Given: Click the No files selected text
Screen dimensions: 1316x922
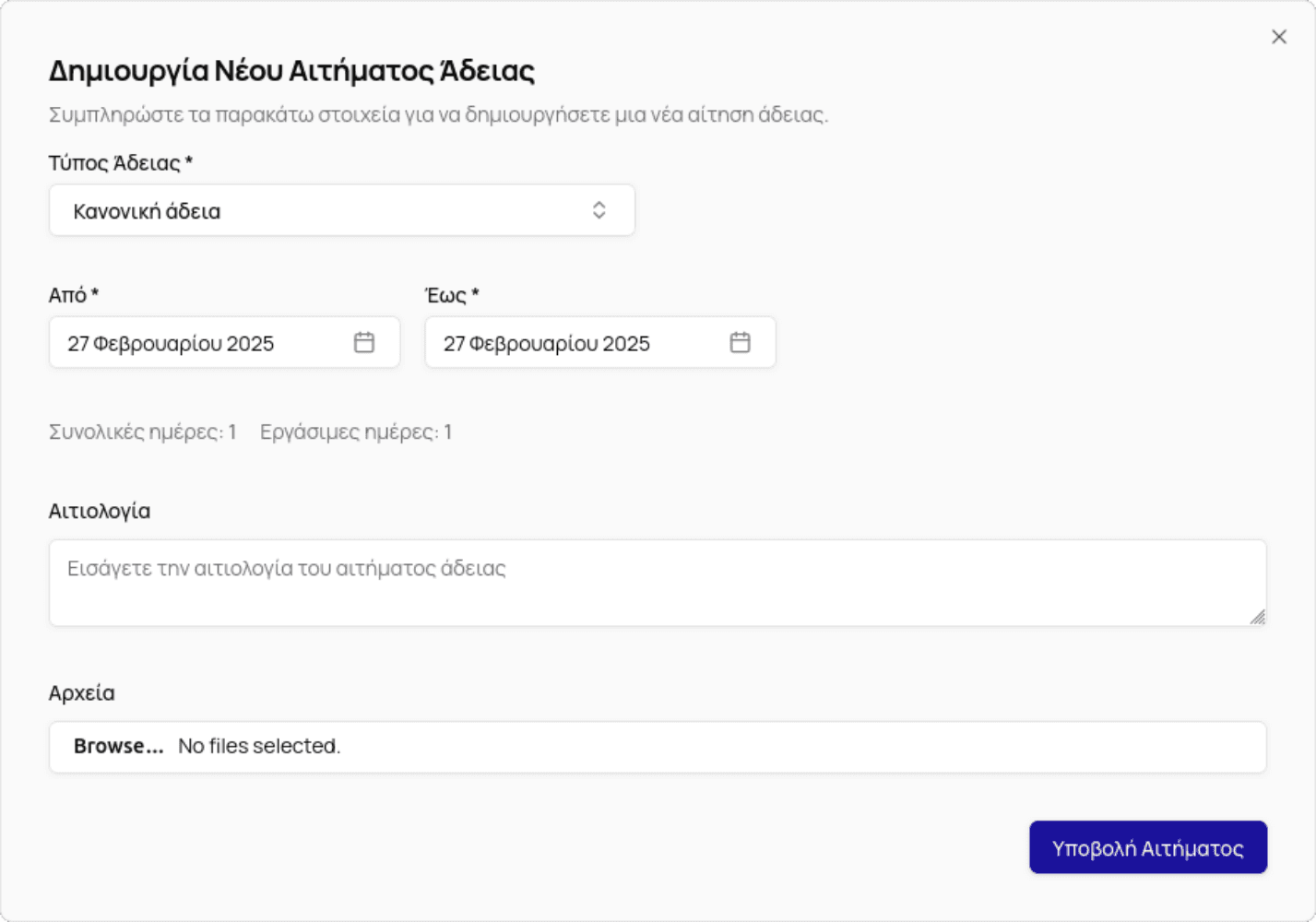Looking at the screenshot, I should point(259,746).
